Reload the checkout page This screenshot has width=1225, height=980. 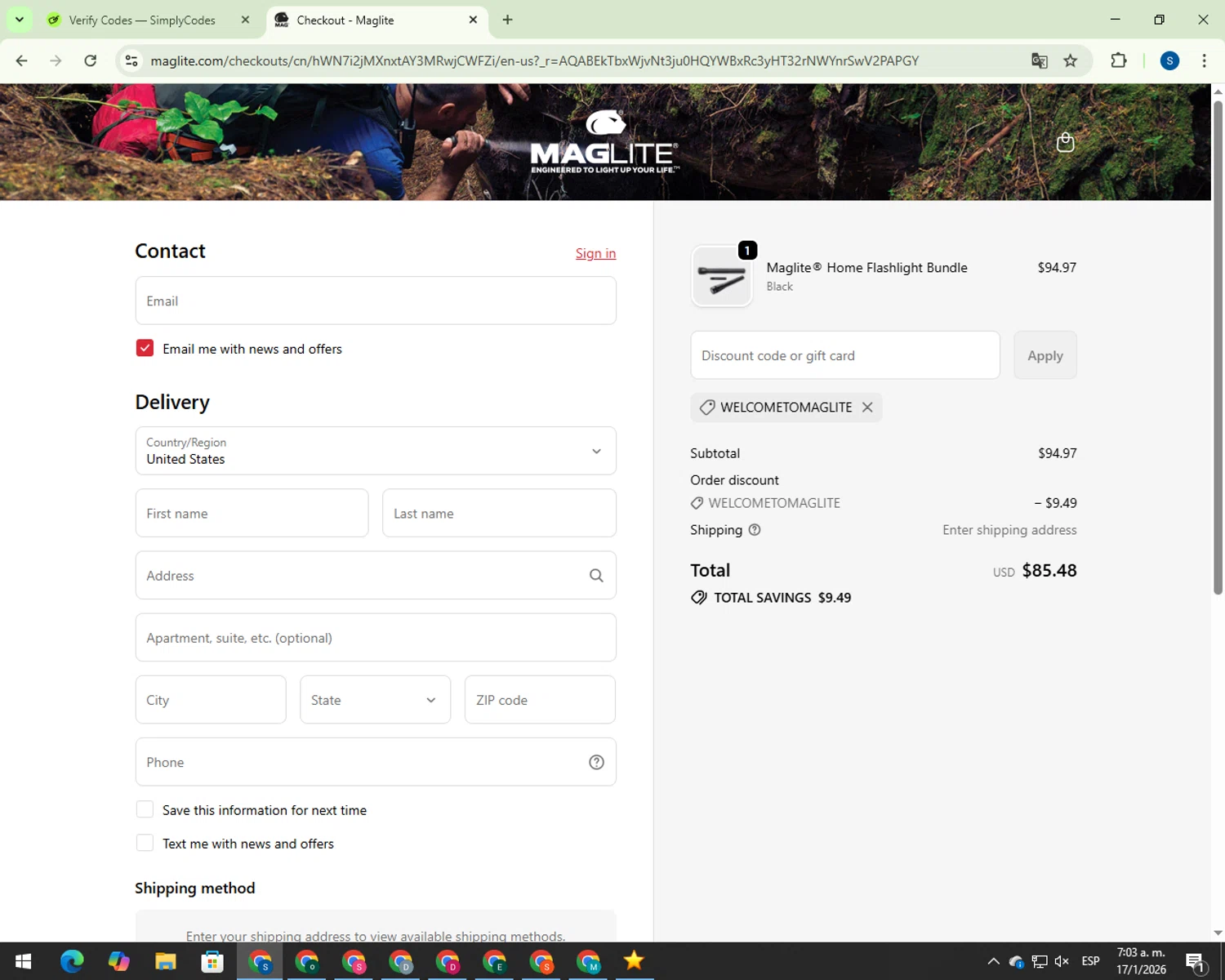click(91, 60)
